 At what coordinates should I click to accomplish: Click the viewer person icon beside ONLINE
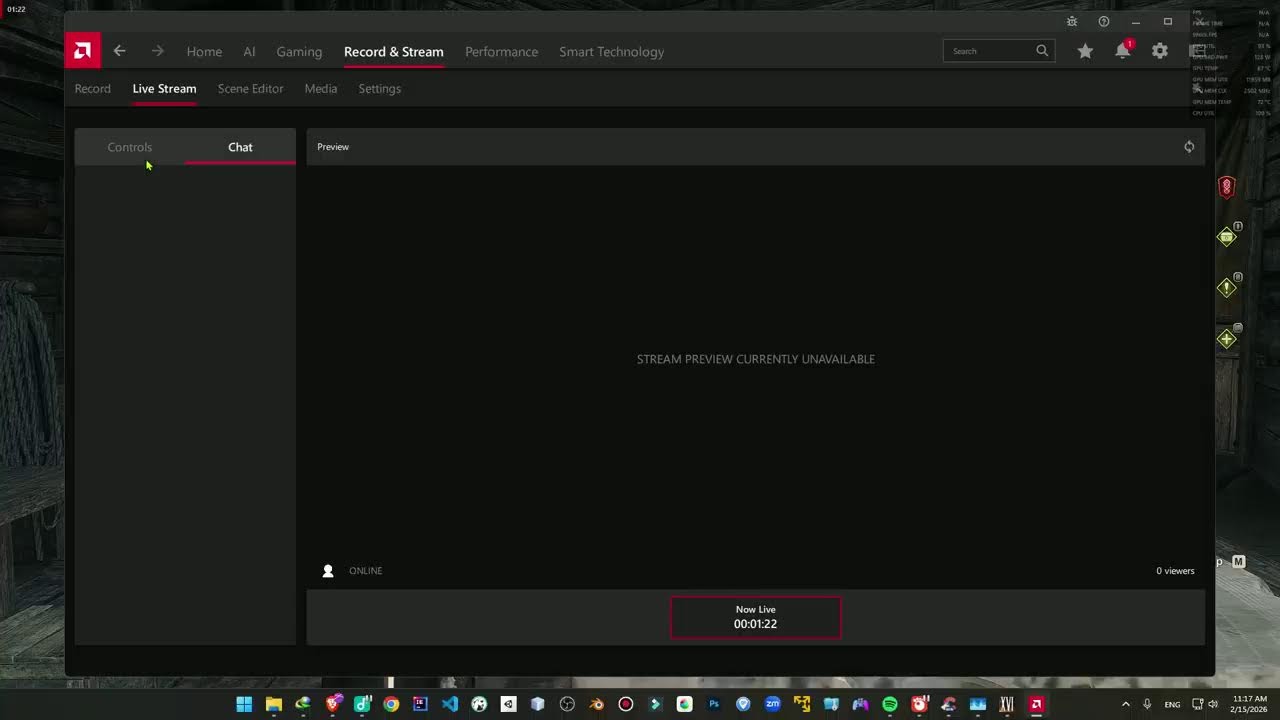(x=328, y=571)
